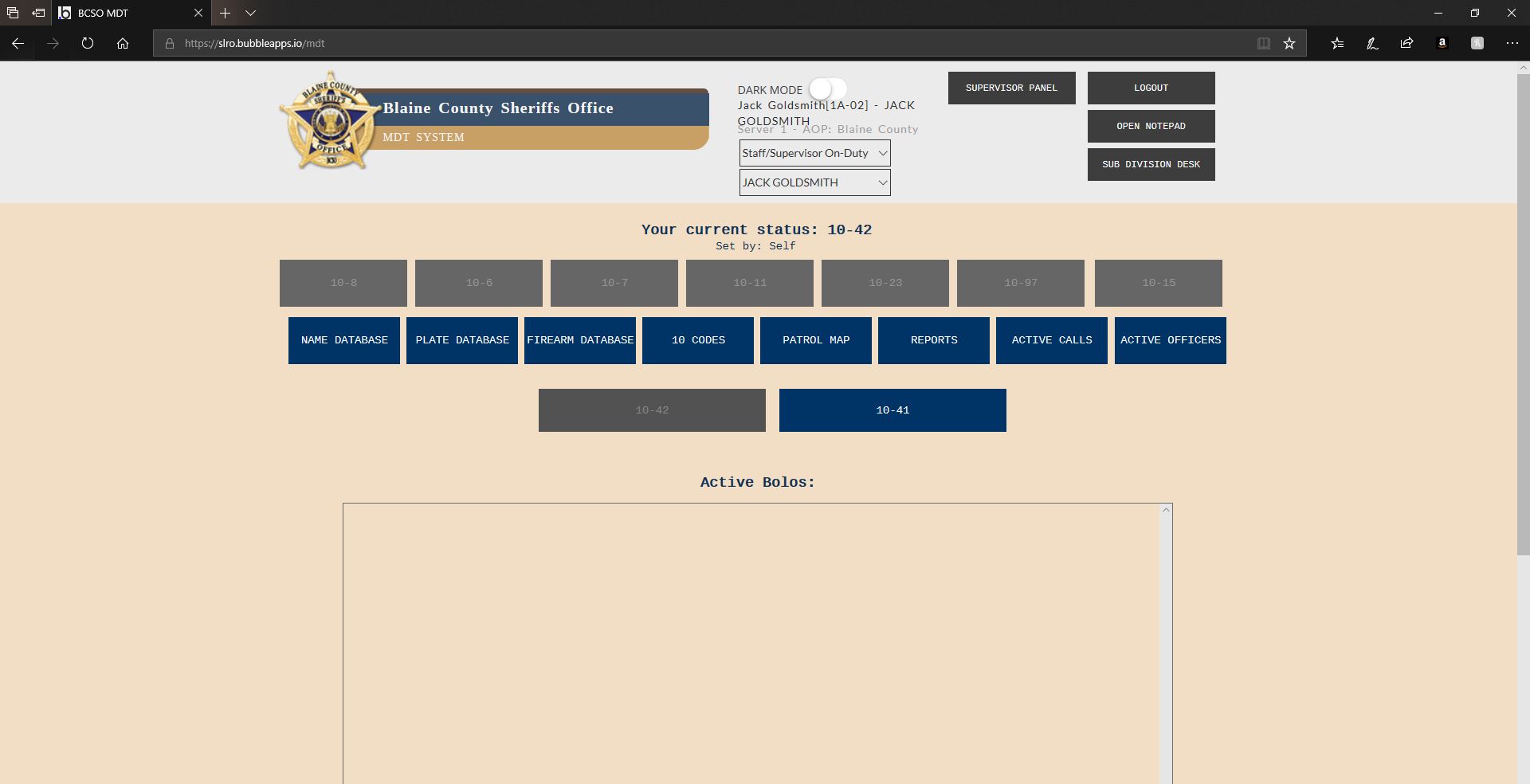This screenshot has height=784, width=1530.
Task: Open the Staff/Supervisor On-Duty dropdown
Action: pos(814,153)
